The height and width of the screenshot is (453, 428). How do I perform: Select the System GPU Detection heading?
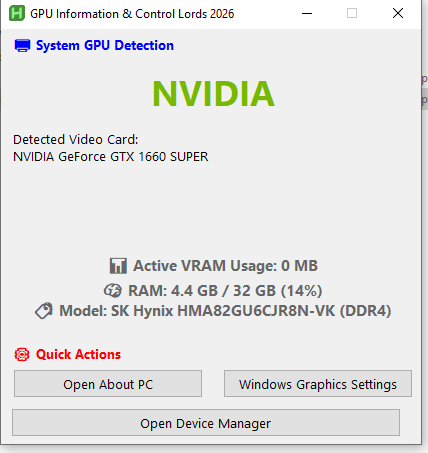105,45
